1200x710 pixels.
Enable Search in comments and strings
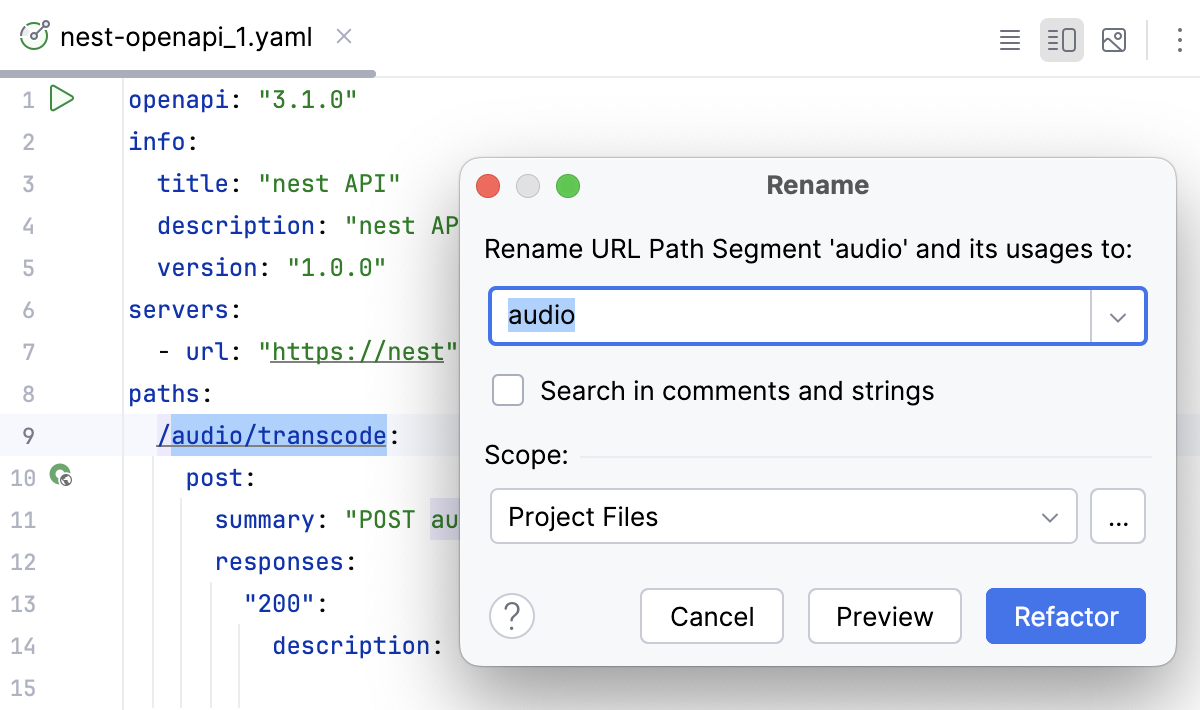pos(508,390)
